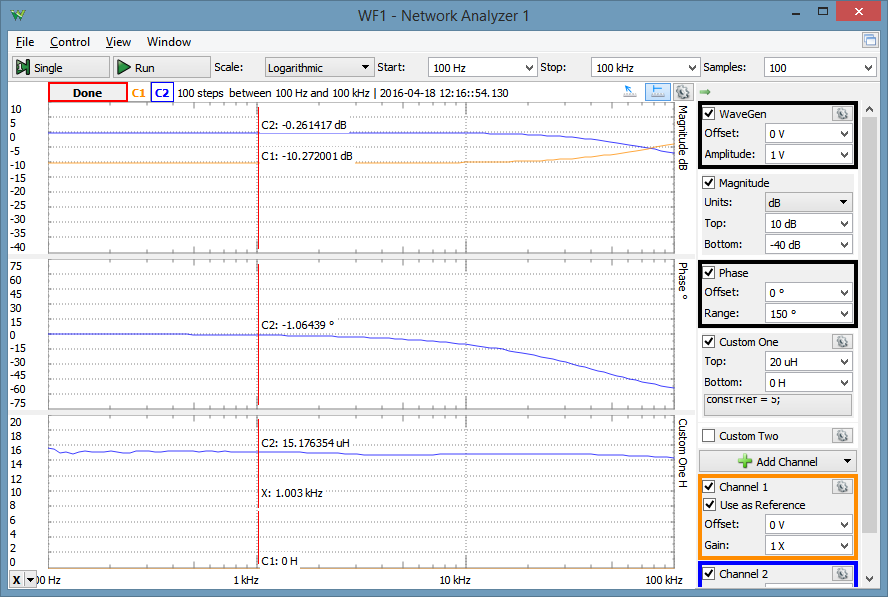Image resolution: width=888 pixels, height=597 pixels.
Task: Click the Add Channel button
Action: [x=777, y=461]
